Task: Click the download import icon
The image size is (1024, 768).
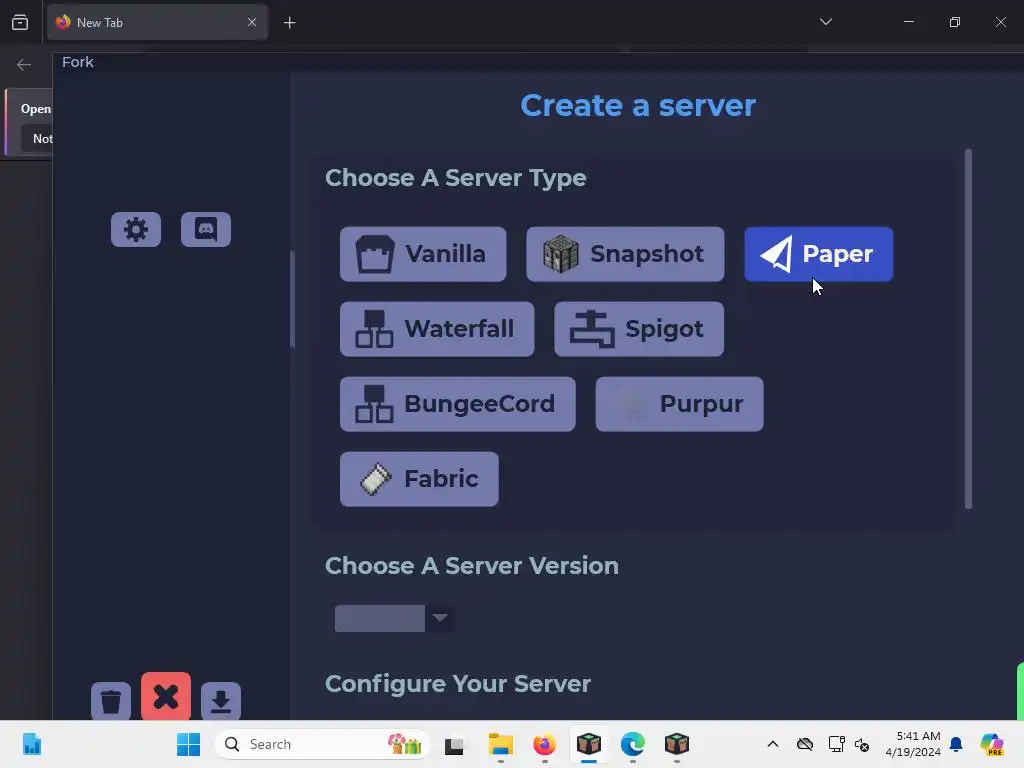Action: click(221, 701)
